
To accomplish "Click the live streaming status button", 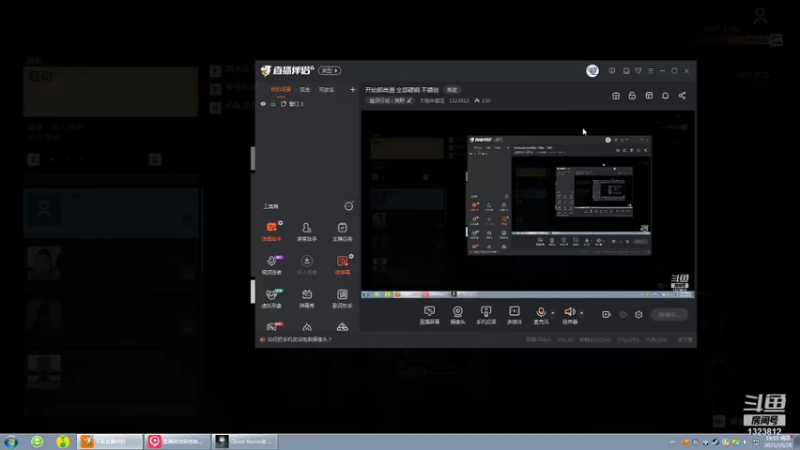I will click(669, 315).
